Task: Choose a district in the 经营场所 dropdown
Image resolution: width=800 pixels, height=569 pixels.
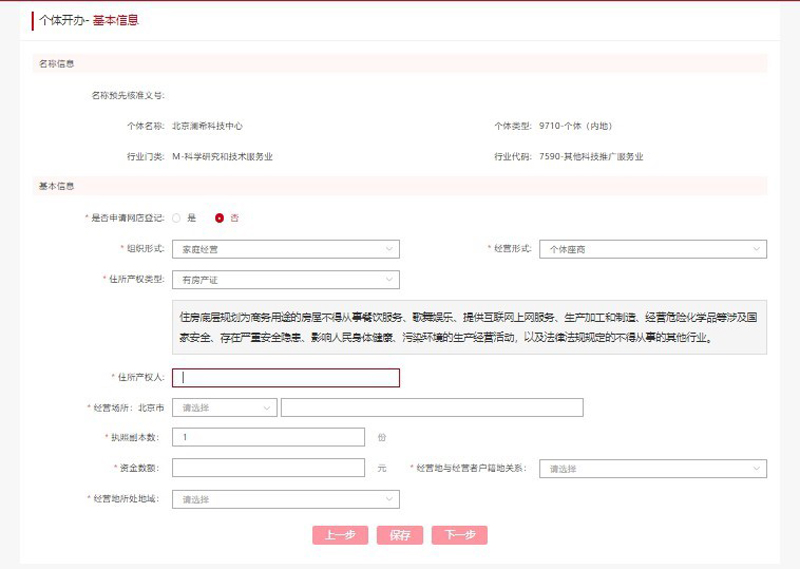Action: click(x=225, y=408)
